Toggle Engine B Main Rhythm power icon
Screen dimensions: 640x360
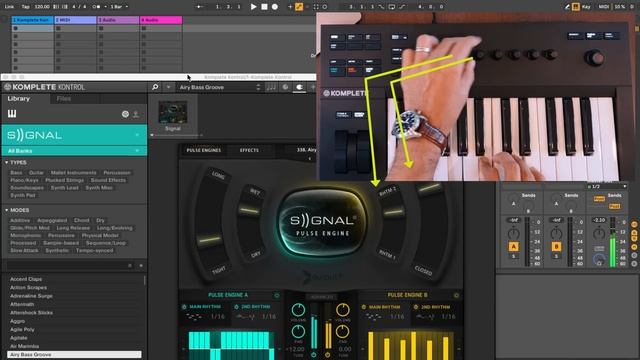(x=363, y=307)
